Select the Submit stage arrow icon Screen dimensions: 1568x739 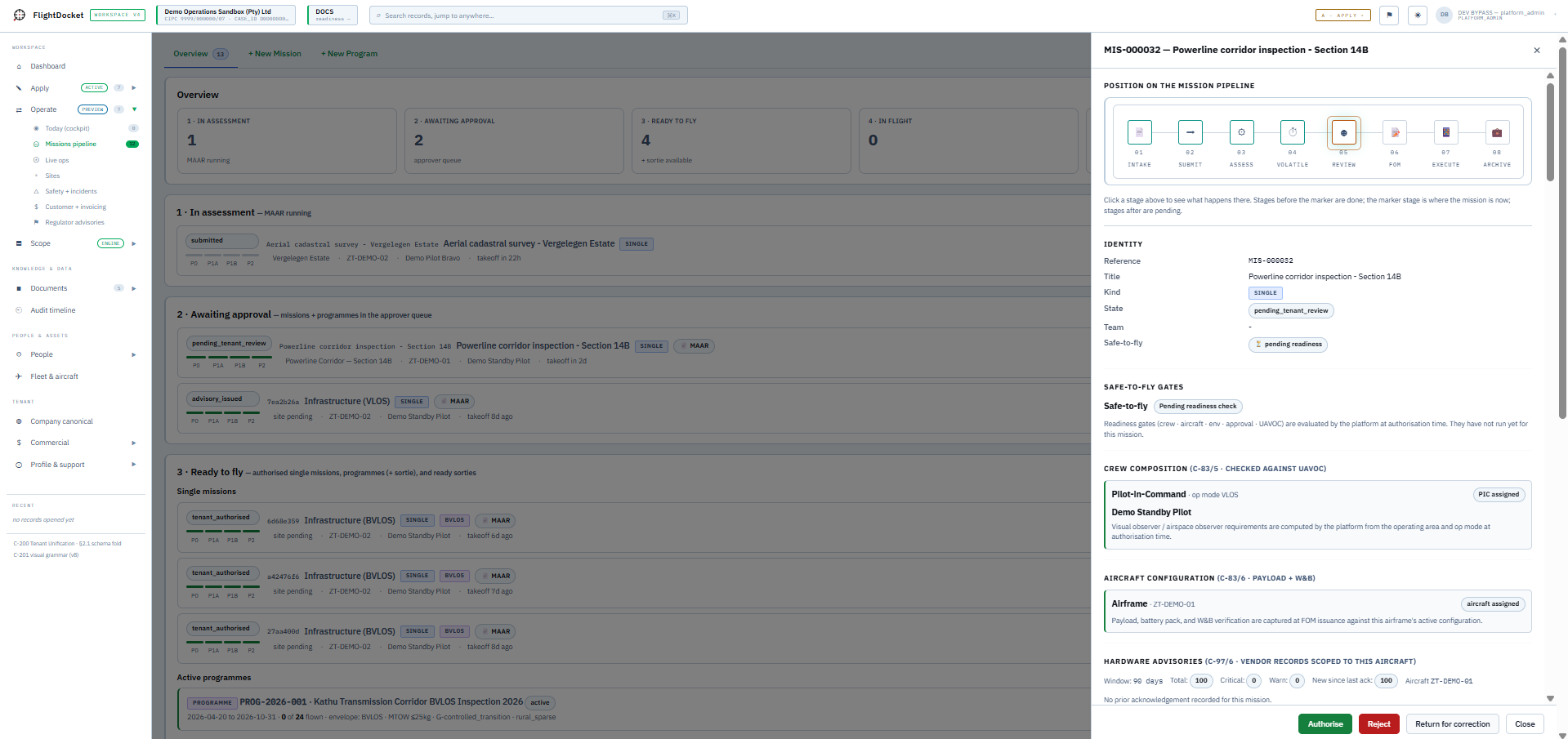(1190, 132)
